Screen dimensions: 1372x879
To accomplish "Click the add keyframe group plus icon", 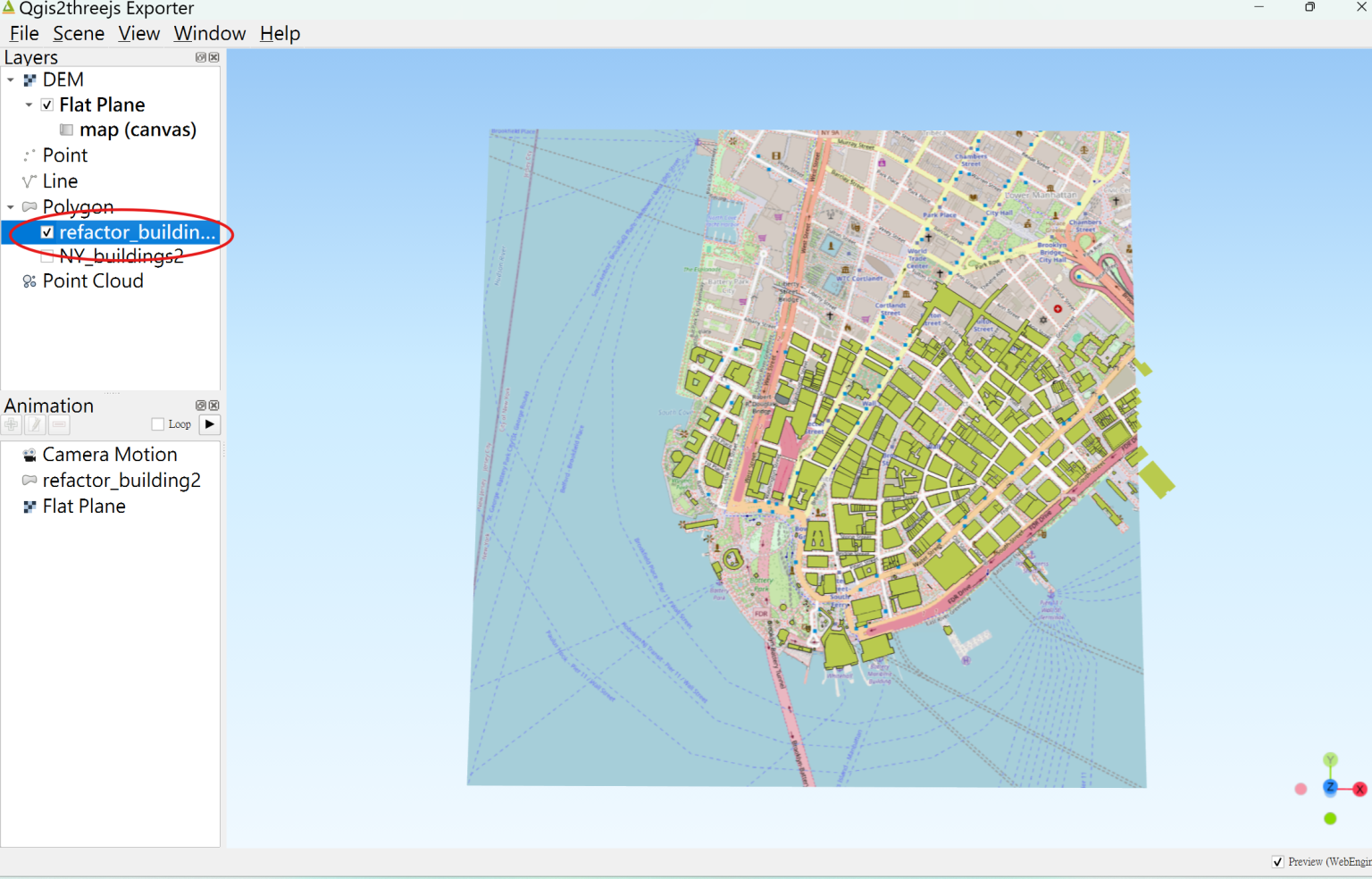I will tap(10, 424).
